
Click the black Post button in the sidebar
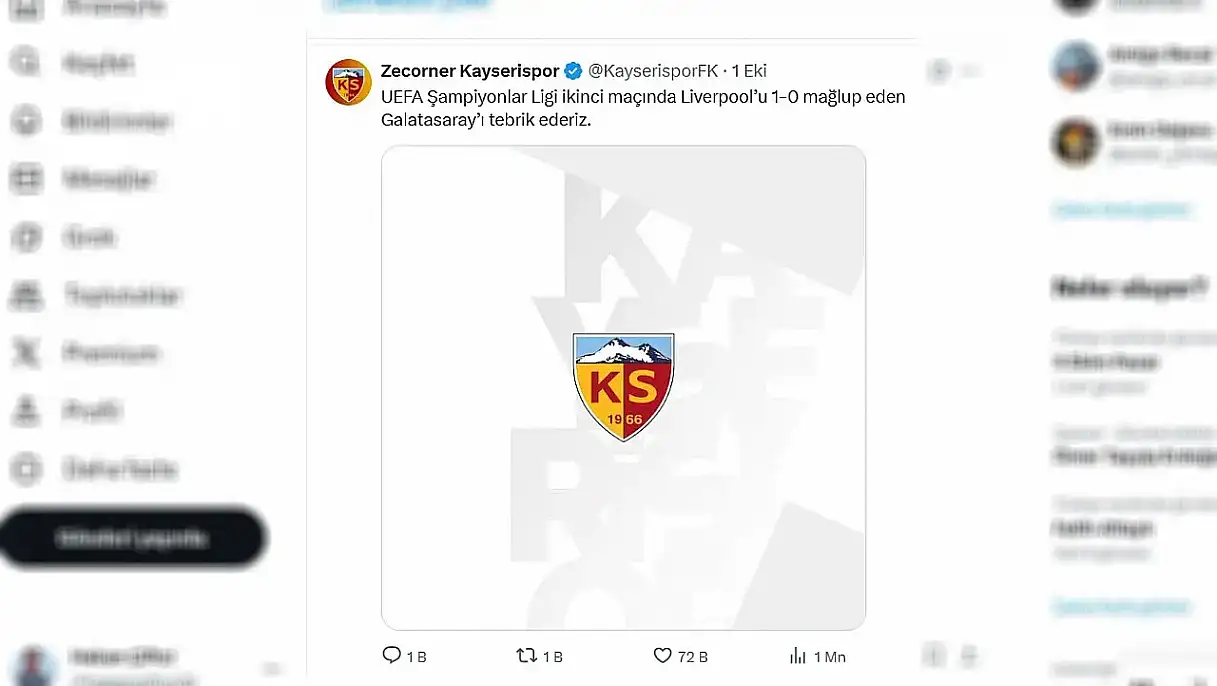132,538
